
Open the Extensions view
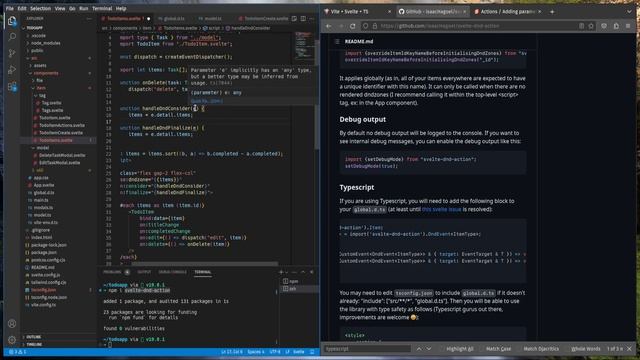(12, 87)
